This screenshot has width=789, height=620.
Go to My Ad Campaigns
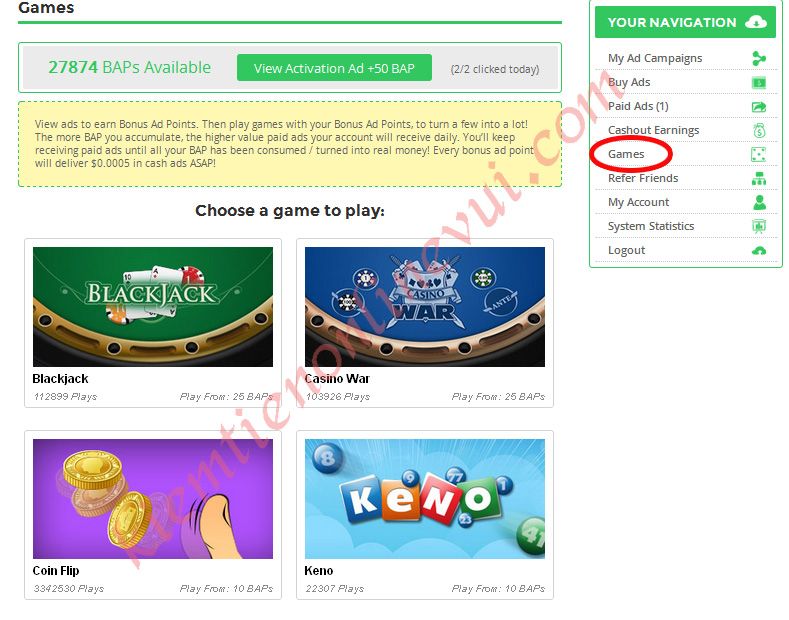[x=655, y=58]
